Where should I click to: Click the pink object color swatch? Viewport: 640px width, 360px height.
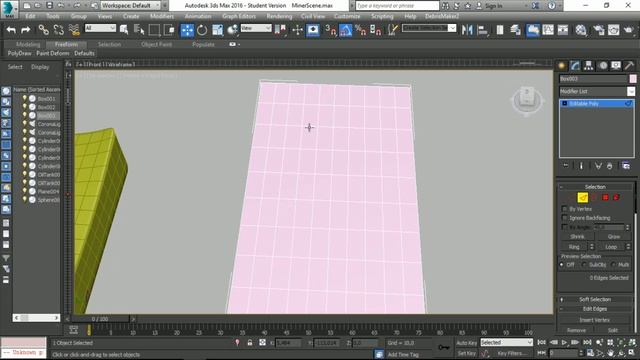click(633, 79)
